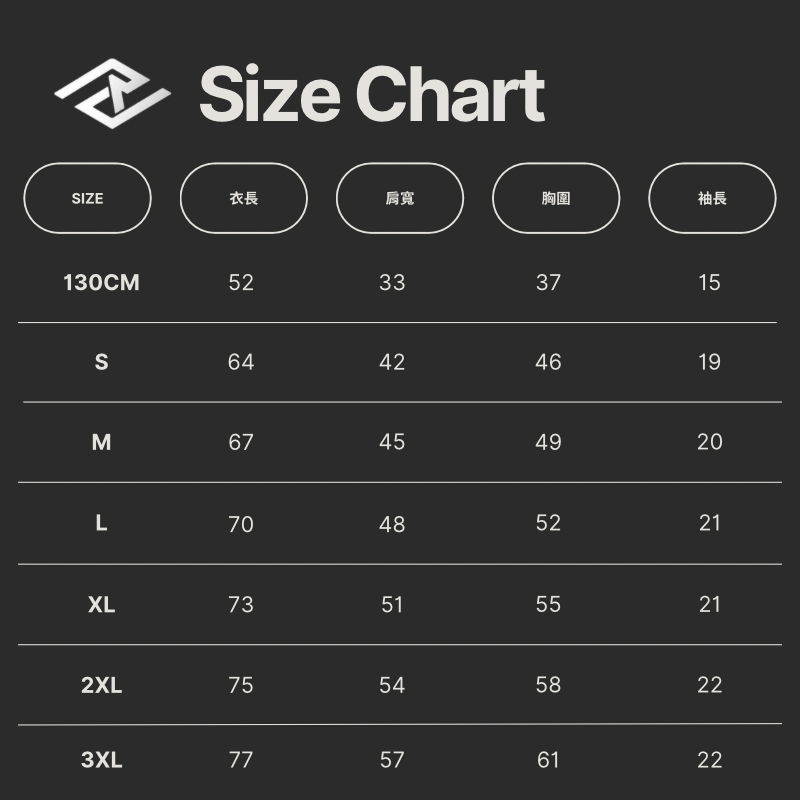This screenshot has width=800, height=800.
Task: Click the L sleeve length value
Action: tap(709, 523)
